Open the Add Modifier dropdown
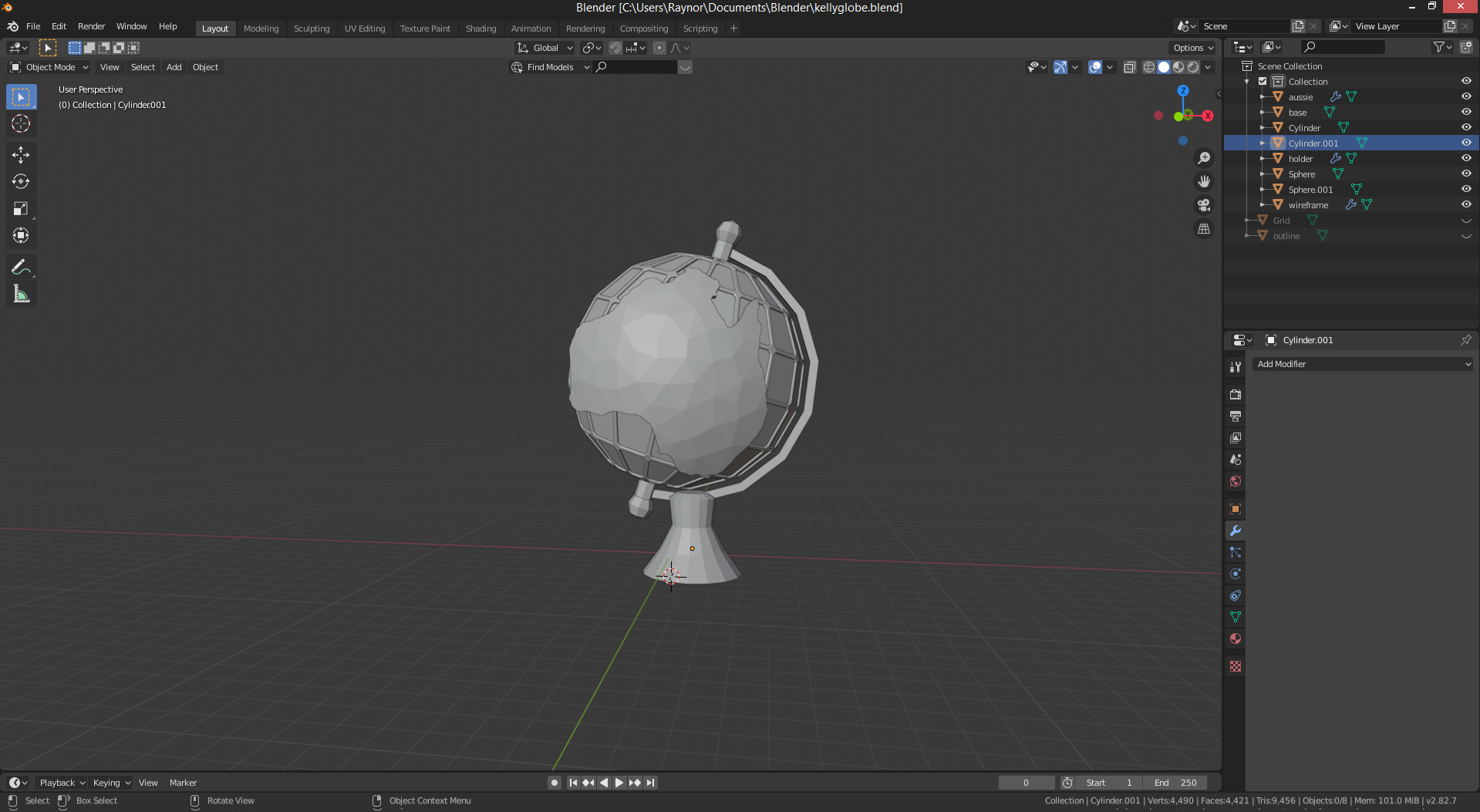This screenshot has height=812, width=1480. pos(1363,364)
